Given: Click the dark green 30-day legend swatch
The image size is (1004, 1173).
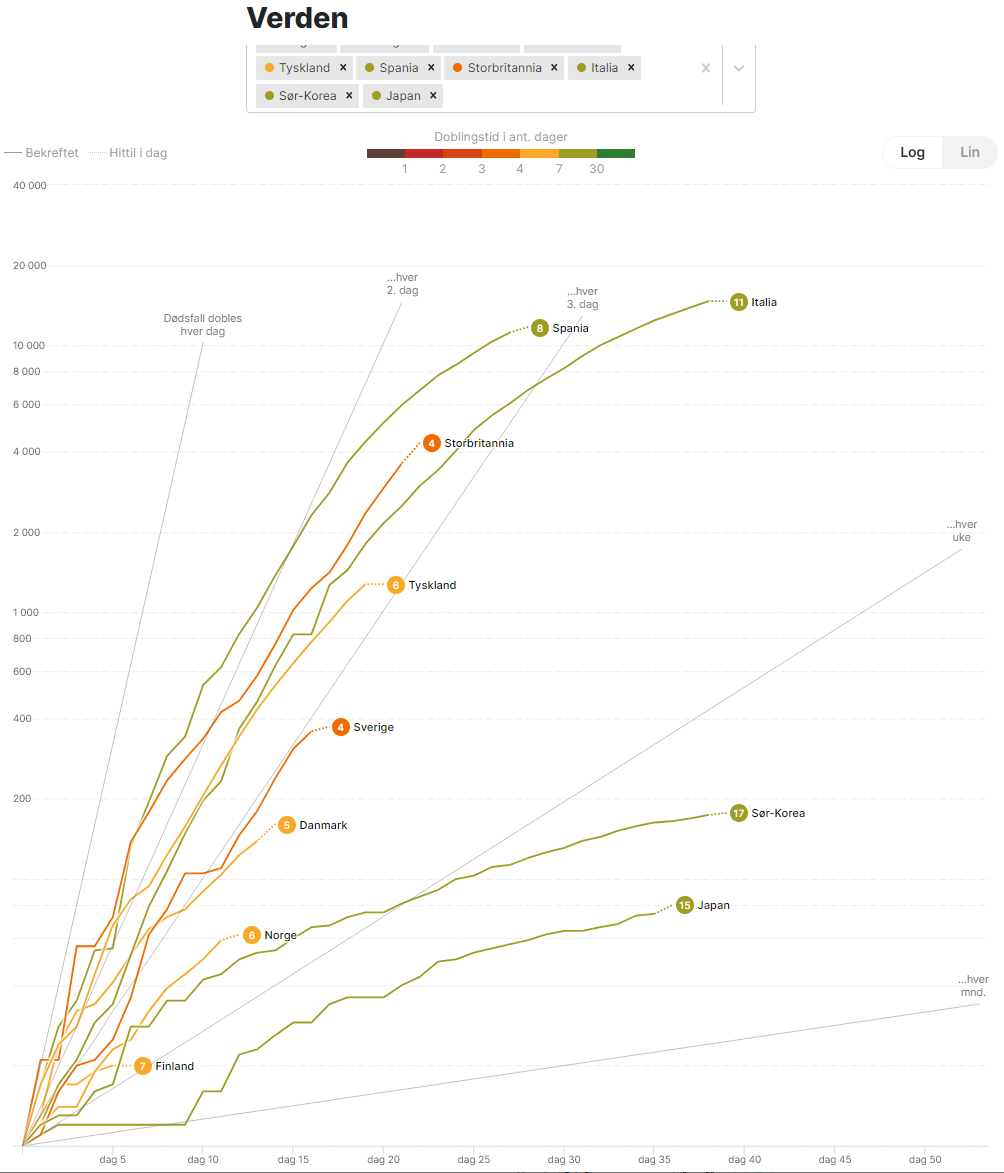Looking at the screenshot, I should click(616, 153).
